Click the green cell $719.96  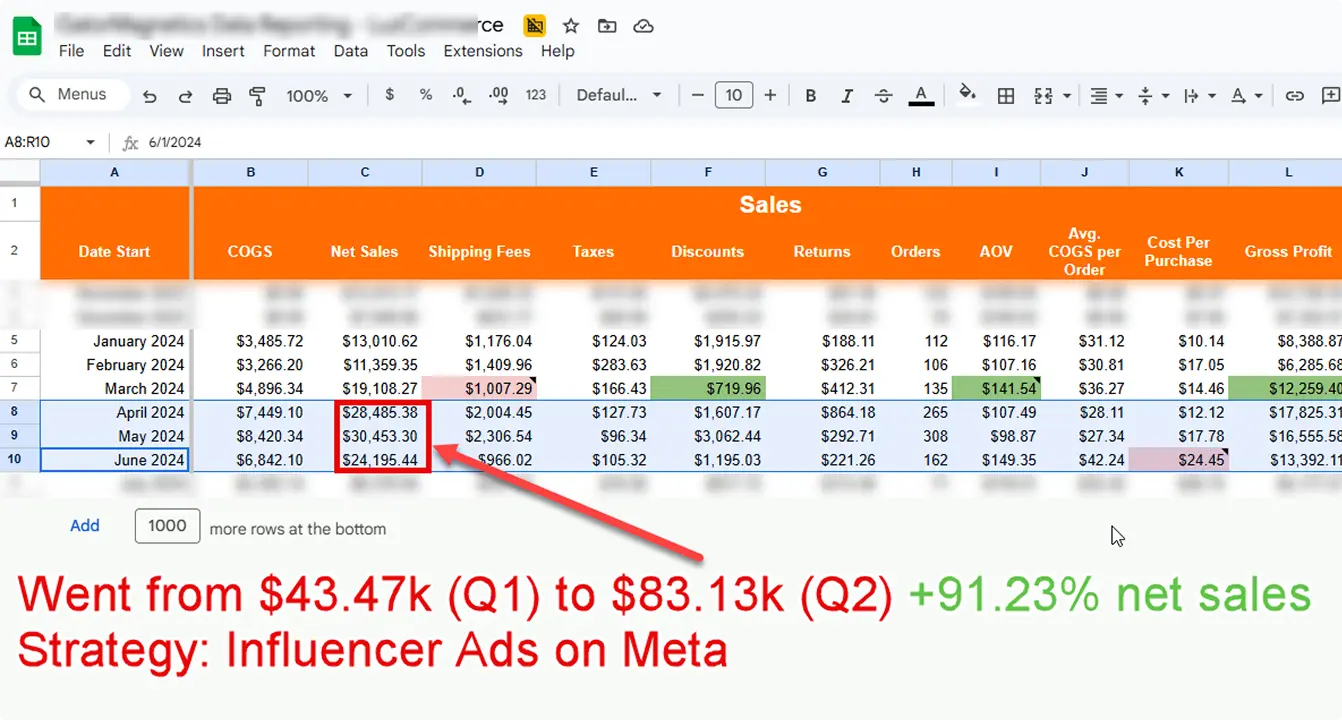708,388
